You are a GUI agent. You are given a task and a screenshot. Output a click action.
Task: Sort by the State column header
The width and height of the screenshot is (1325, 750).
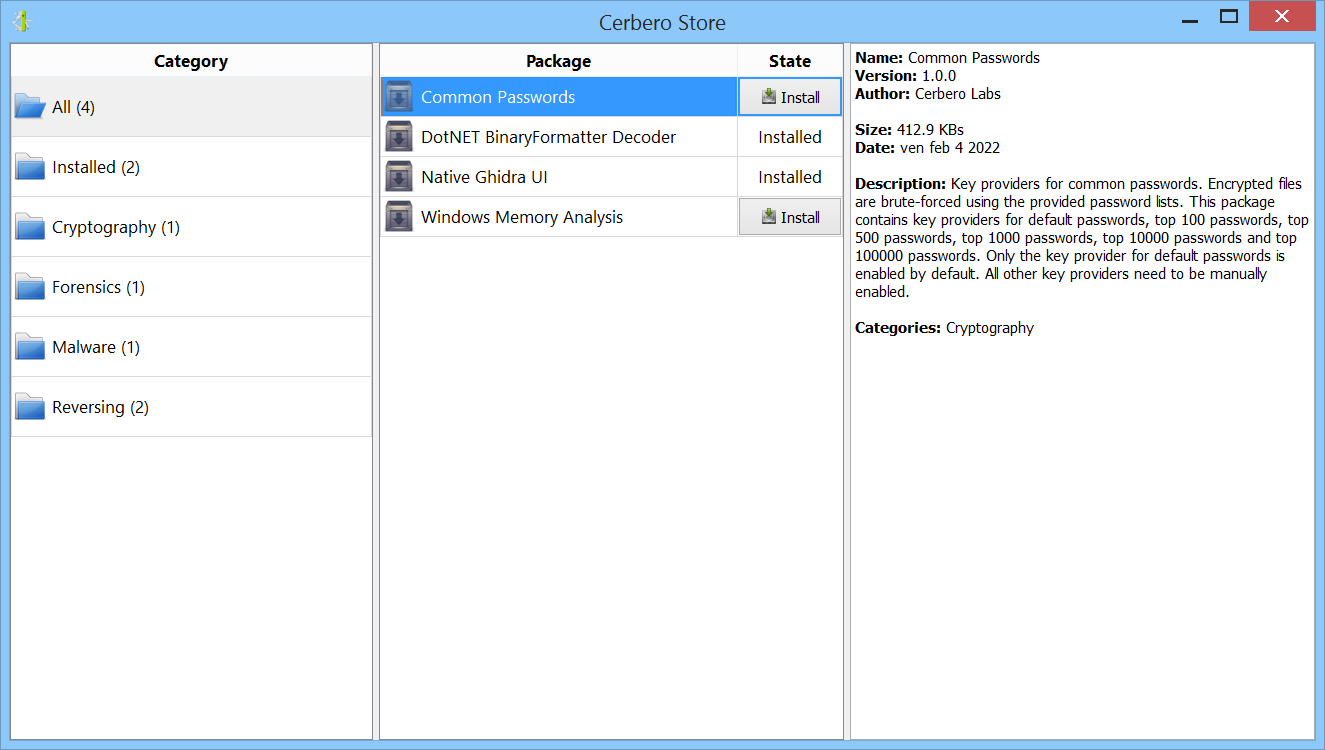point(790,61)
